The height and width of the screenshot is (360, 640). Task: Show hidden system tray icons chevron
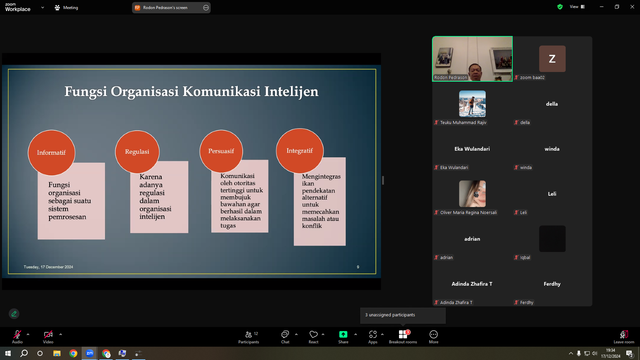tap(571, 353)
